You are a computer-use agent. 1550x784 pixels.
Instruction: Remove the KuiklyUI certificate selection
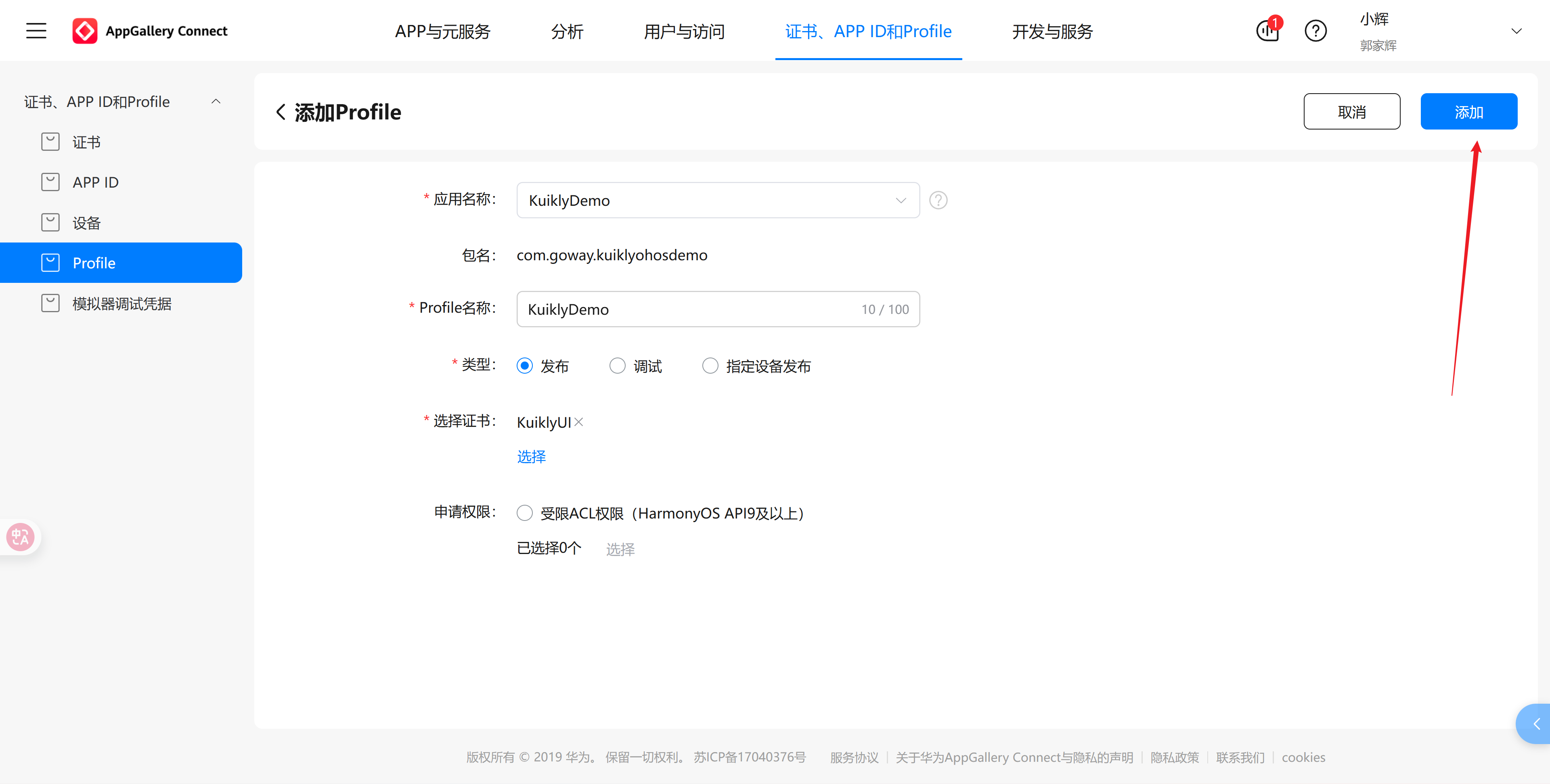coord(578,422)
